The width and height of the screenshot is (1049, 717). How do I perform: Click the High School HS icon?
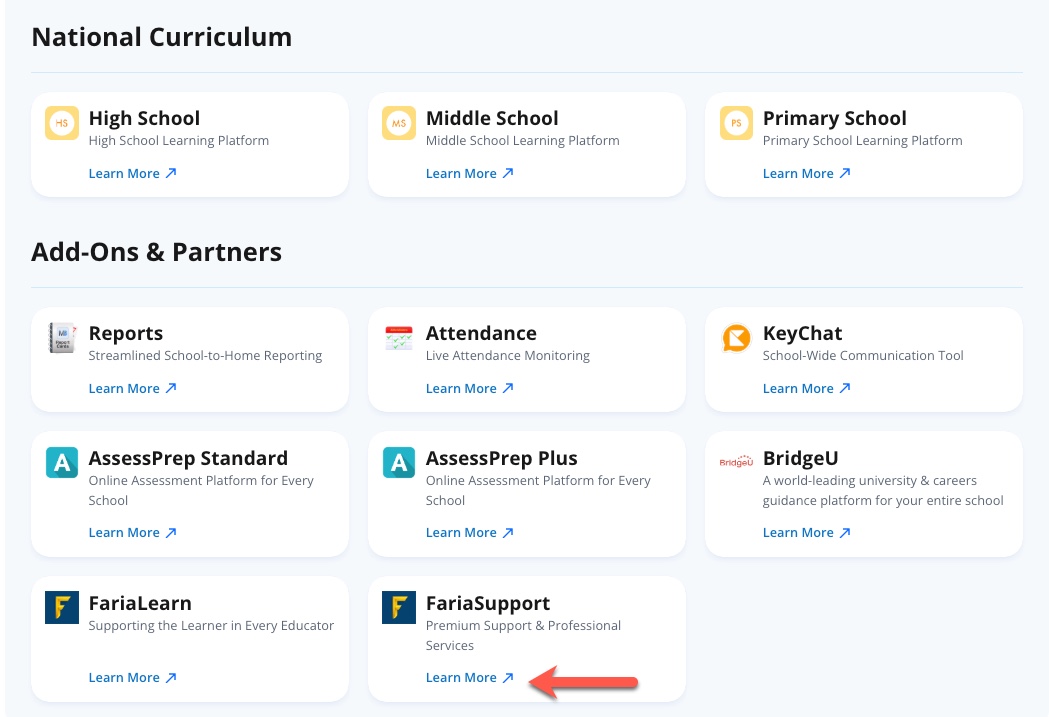[62, 123]
